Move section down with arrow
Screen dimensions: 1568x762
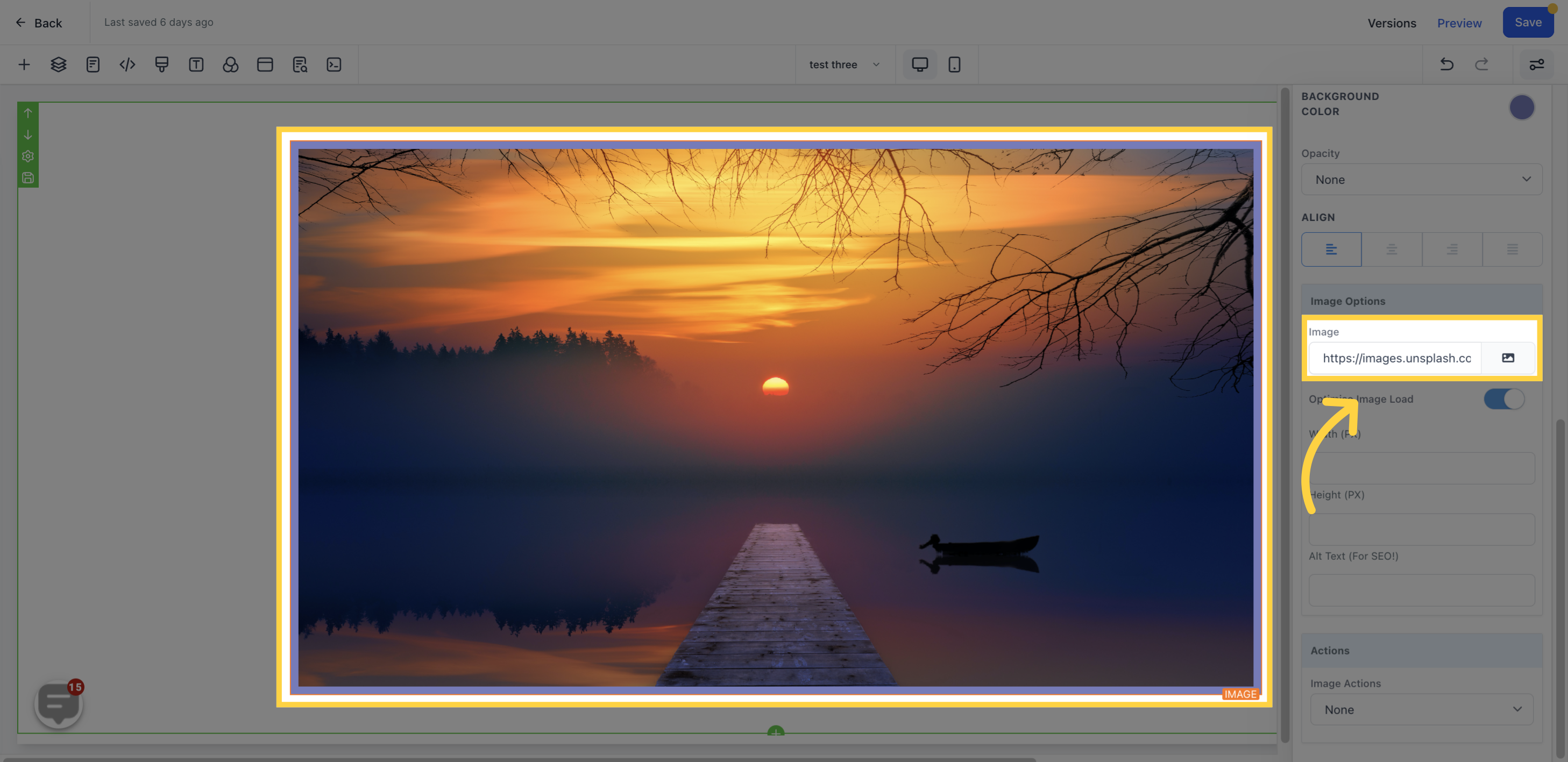coord(28,134)
